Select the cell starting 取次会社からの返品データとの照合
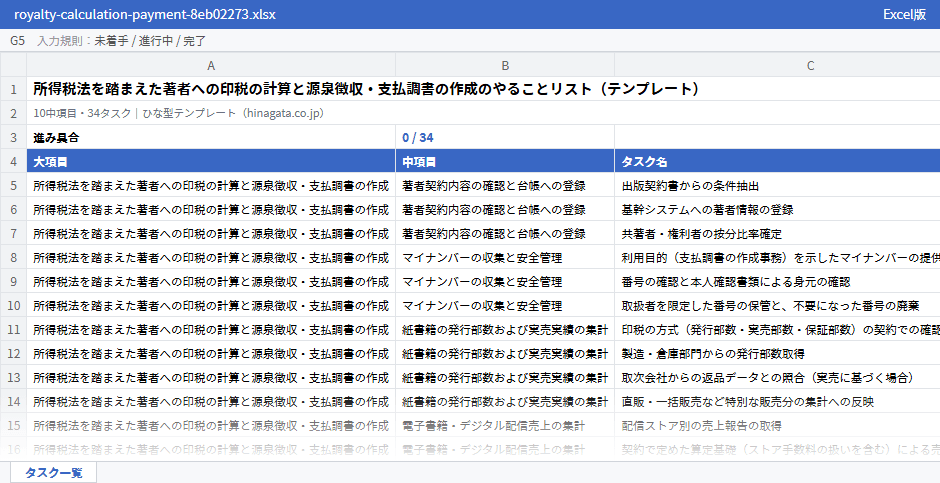The image size is (940, 483). pos(777,378)
